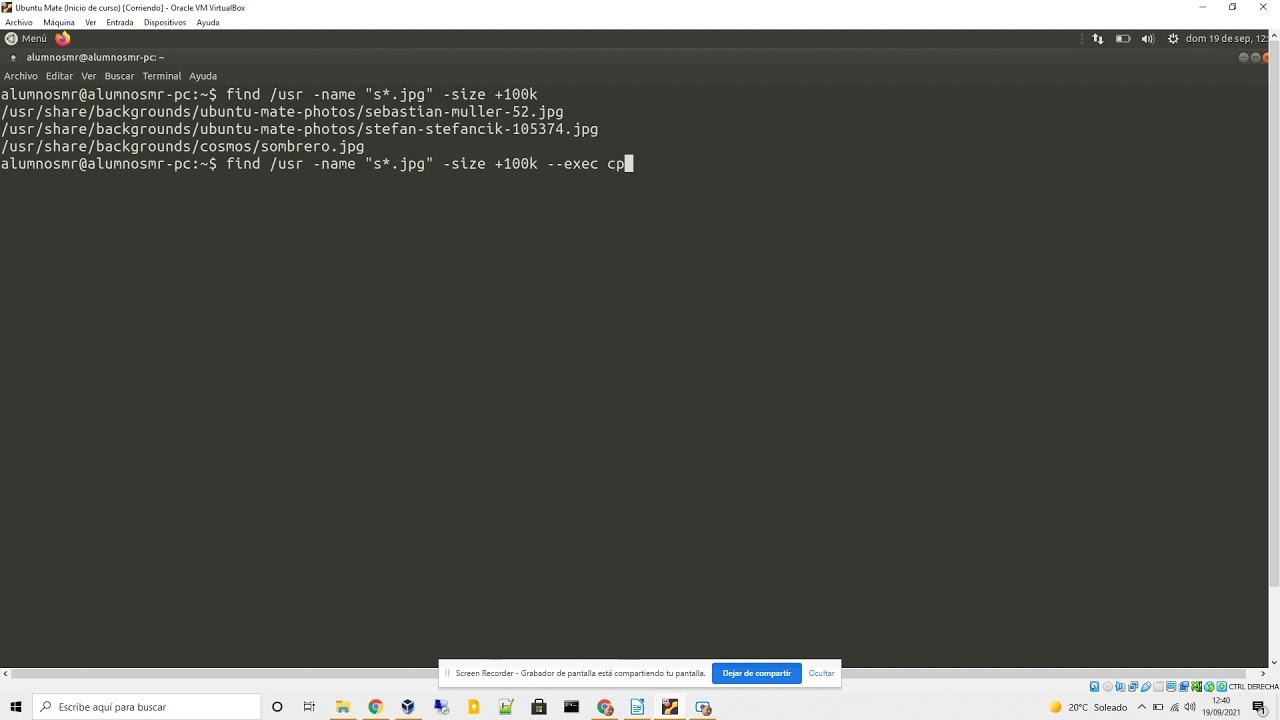Image resolution: width=1280 pixels, height=720 pixels.
Task: Open Firefox from the top panel
Action: [62, 38]
